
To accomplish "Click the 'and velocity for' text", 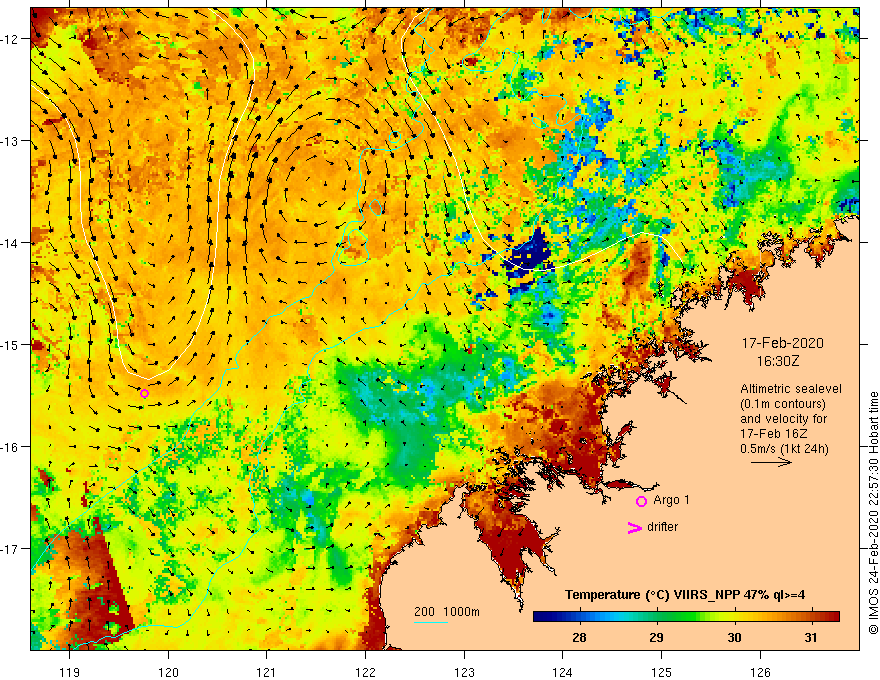I will (783, 419).
